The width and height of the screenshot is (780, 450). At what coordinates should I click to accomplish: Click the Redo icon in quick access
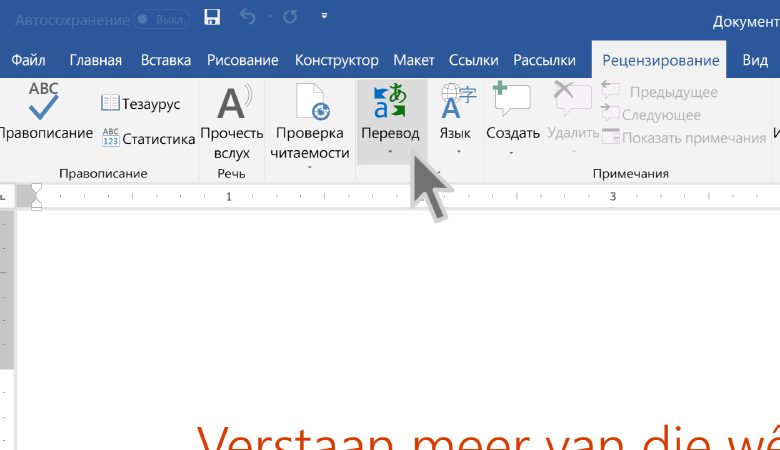tap(290, 17)
